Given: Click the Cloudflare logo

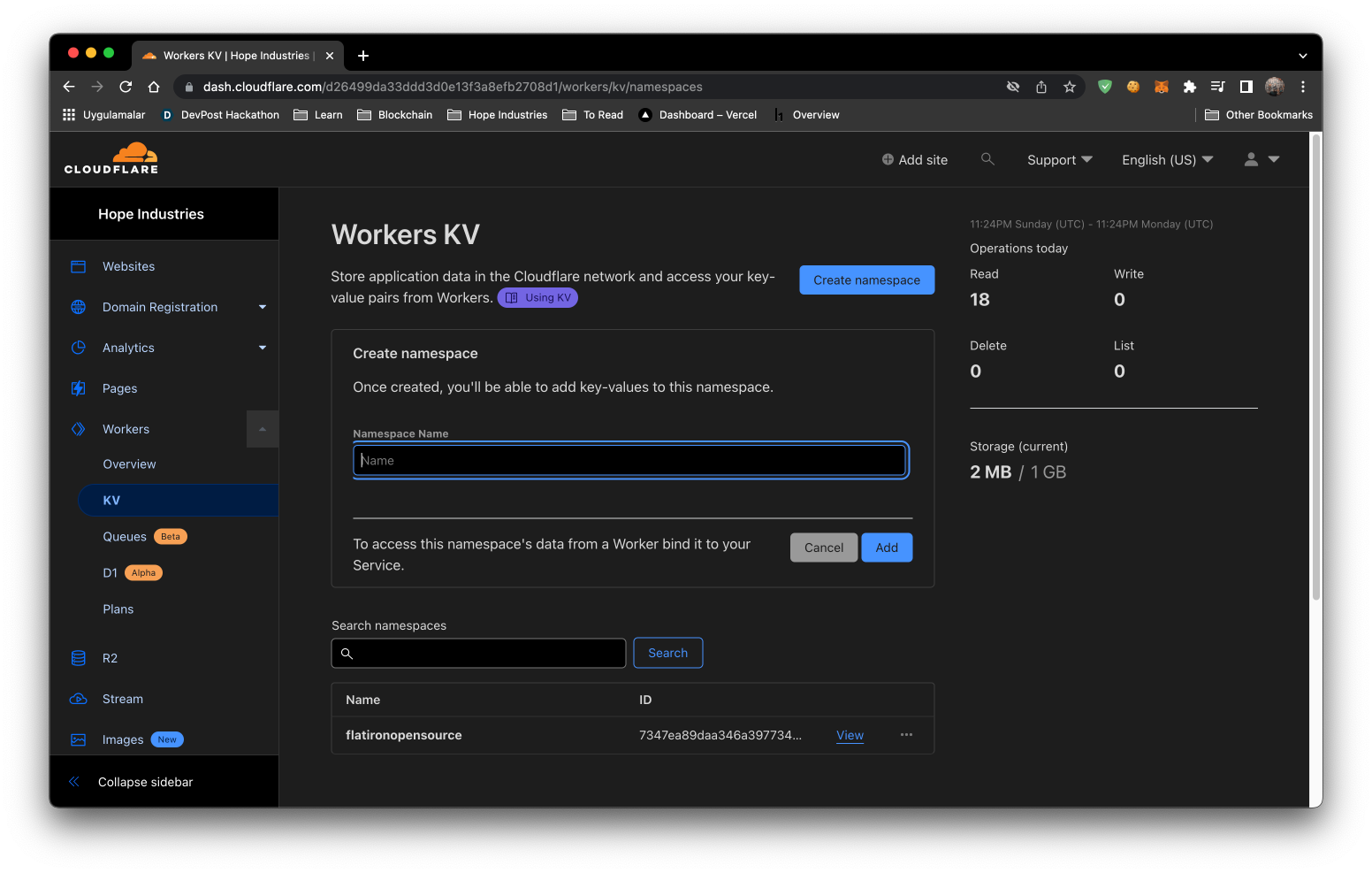Looking at the screenshot, I should [x=111, y=157].
